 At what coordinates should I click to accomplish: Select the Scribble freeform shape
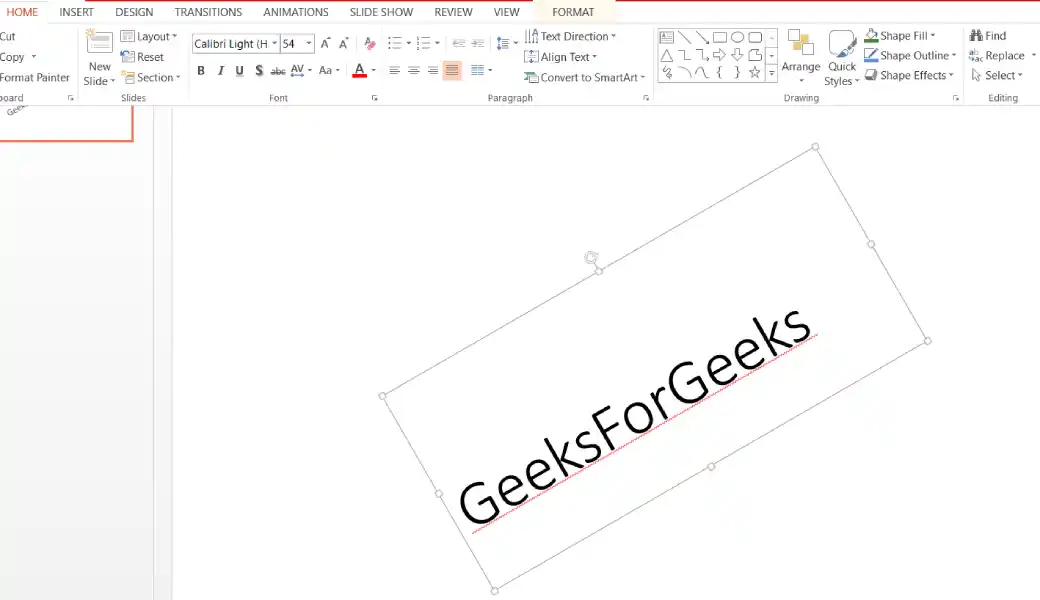click(x=667, y=72)
